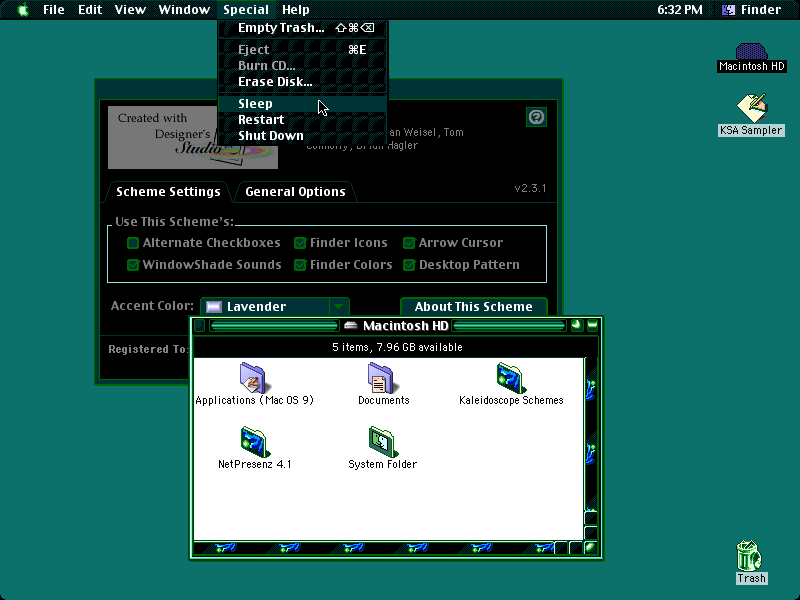This screenshot has height=600, width=800.
Task: Click the help question mark icon
Action: tap(536, 117)
